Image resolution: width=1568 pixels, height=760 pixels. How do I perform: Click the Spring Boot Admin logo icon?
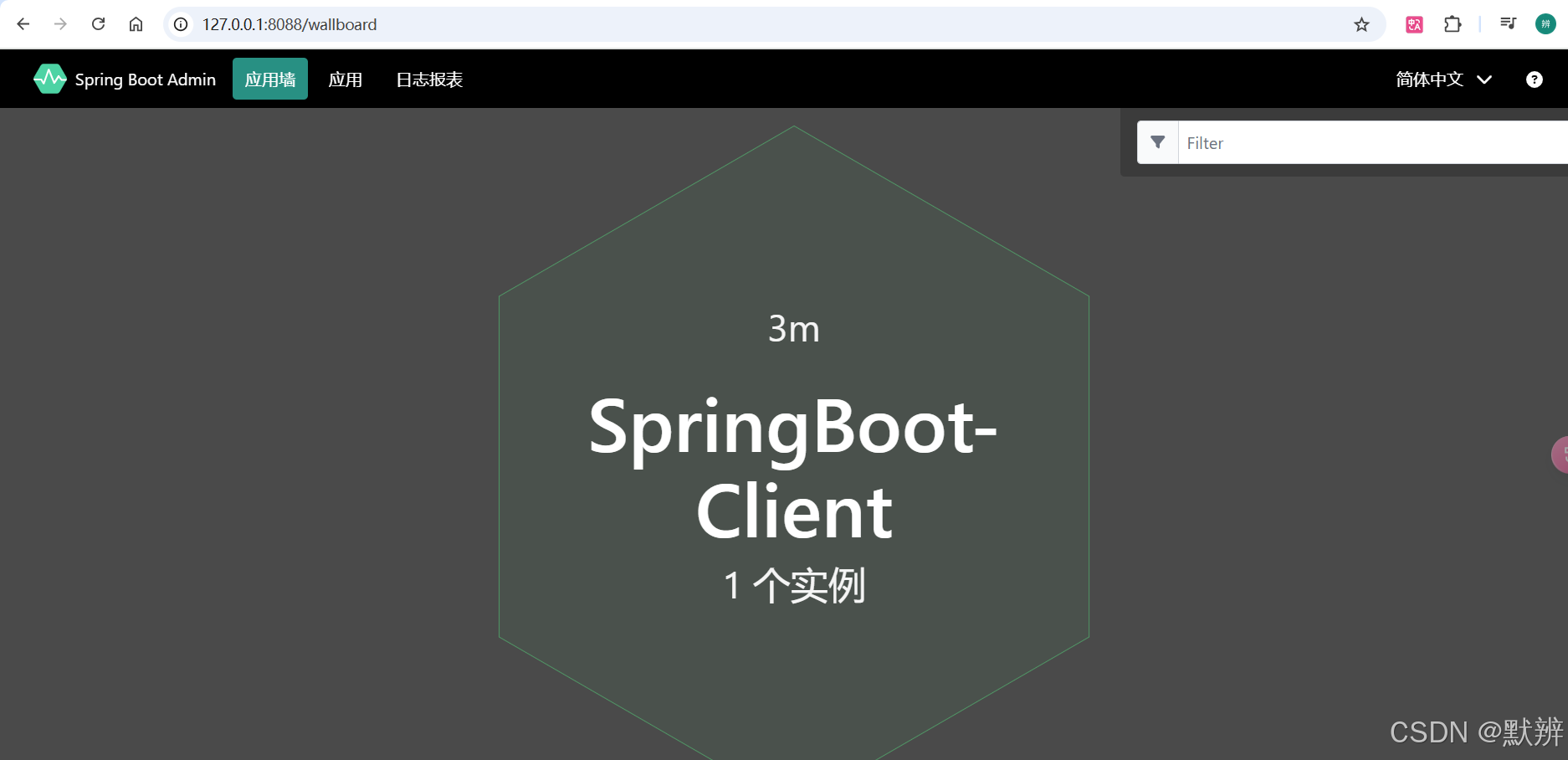point(49,78)
